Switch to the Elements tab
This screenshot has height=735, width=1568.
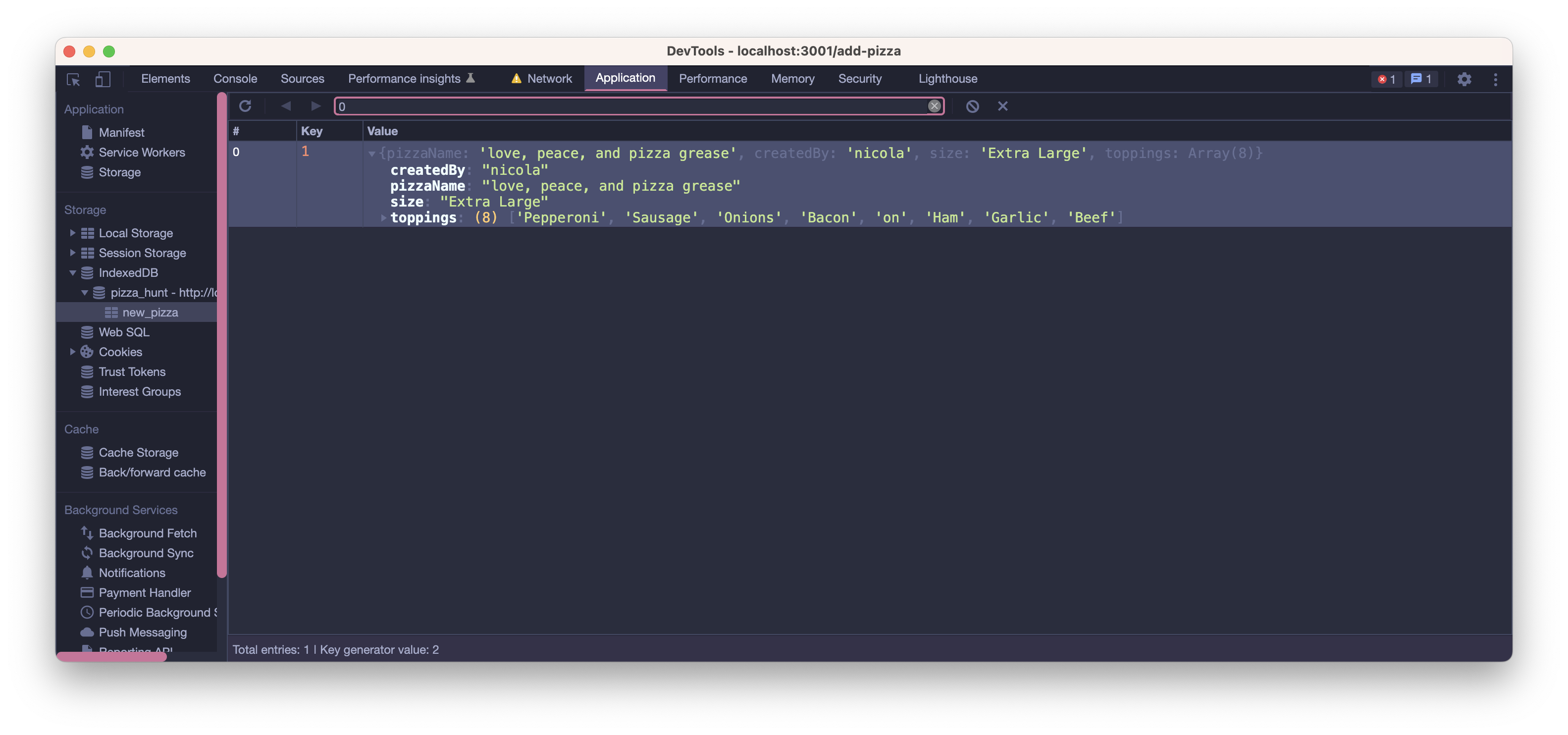pyautogui.click(x=165, y=79)
